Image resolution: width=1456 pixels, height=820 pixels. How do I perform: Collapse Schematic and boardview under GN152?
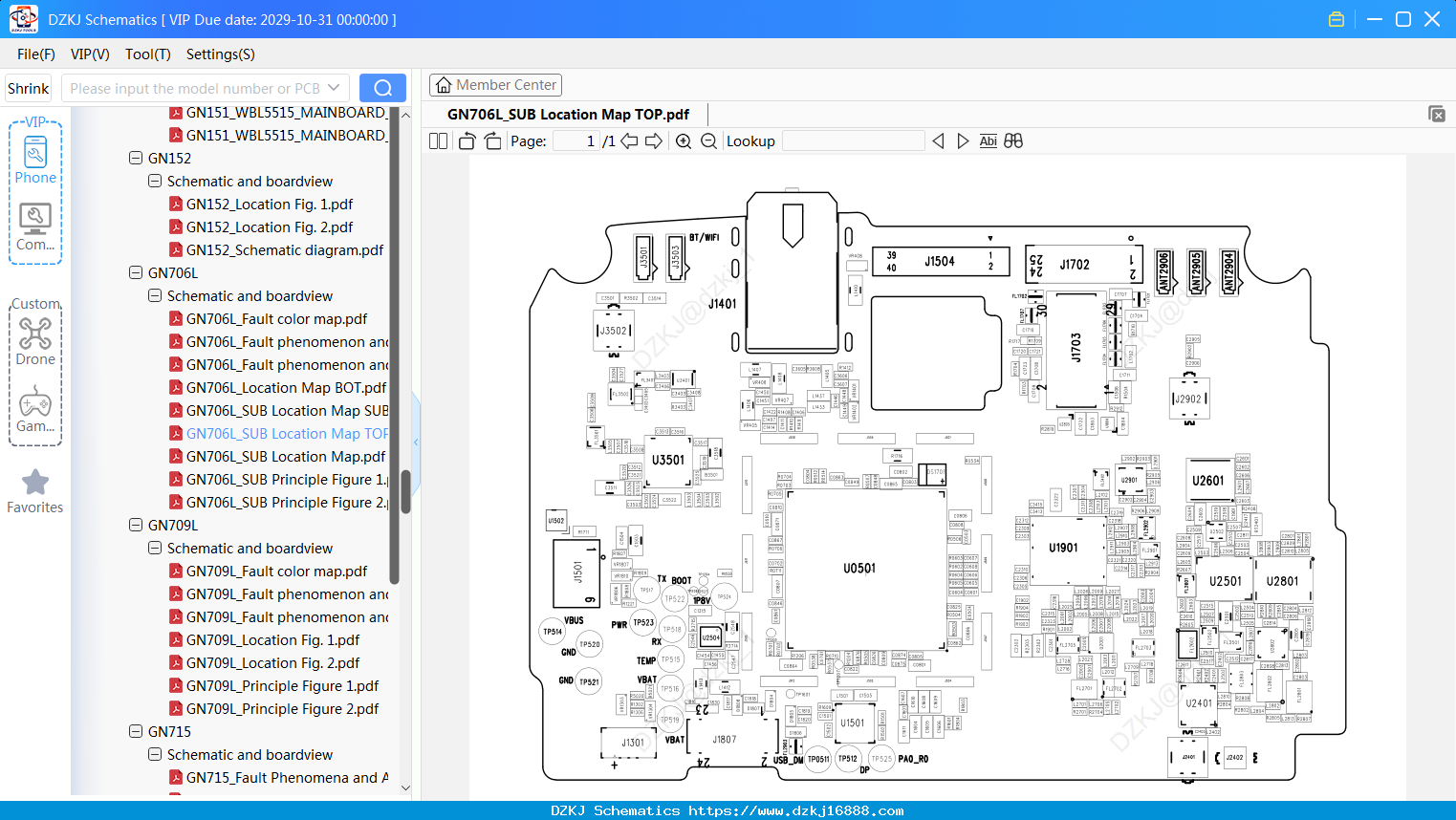point(155,181)
